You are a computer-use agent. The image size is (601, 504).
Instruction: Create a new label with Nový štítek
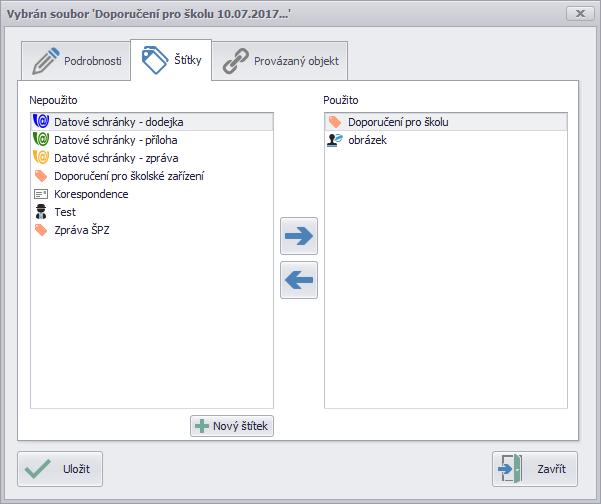point(232,426)
